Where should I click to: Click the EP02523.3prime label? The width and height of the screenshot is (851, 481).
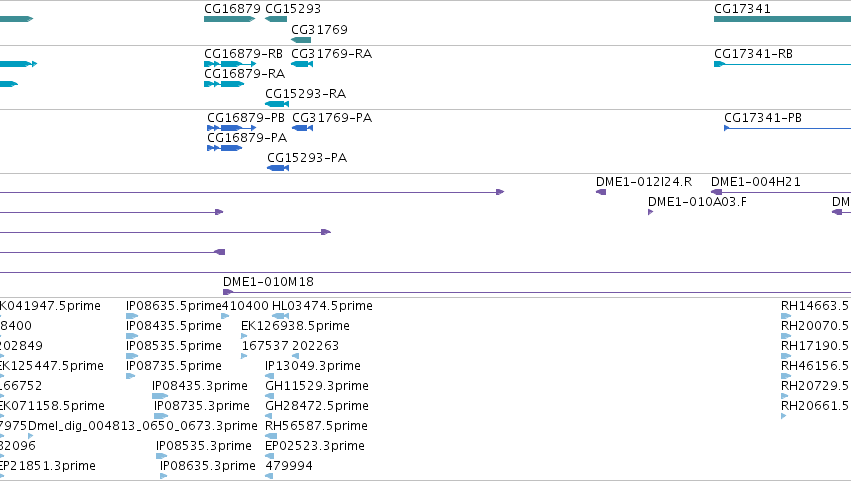click(315, 446)
